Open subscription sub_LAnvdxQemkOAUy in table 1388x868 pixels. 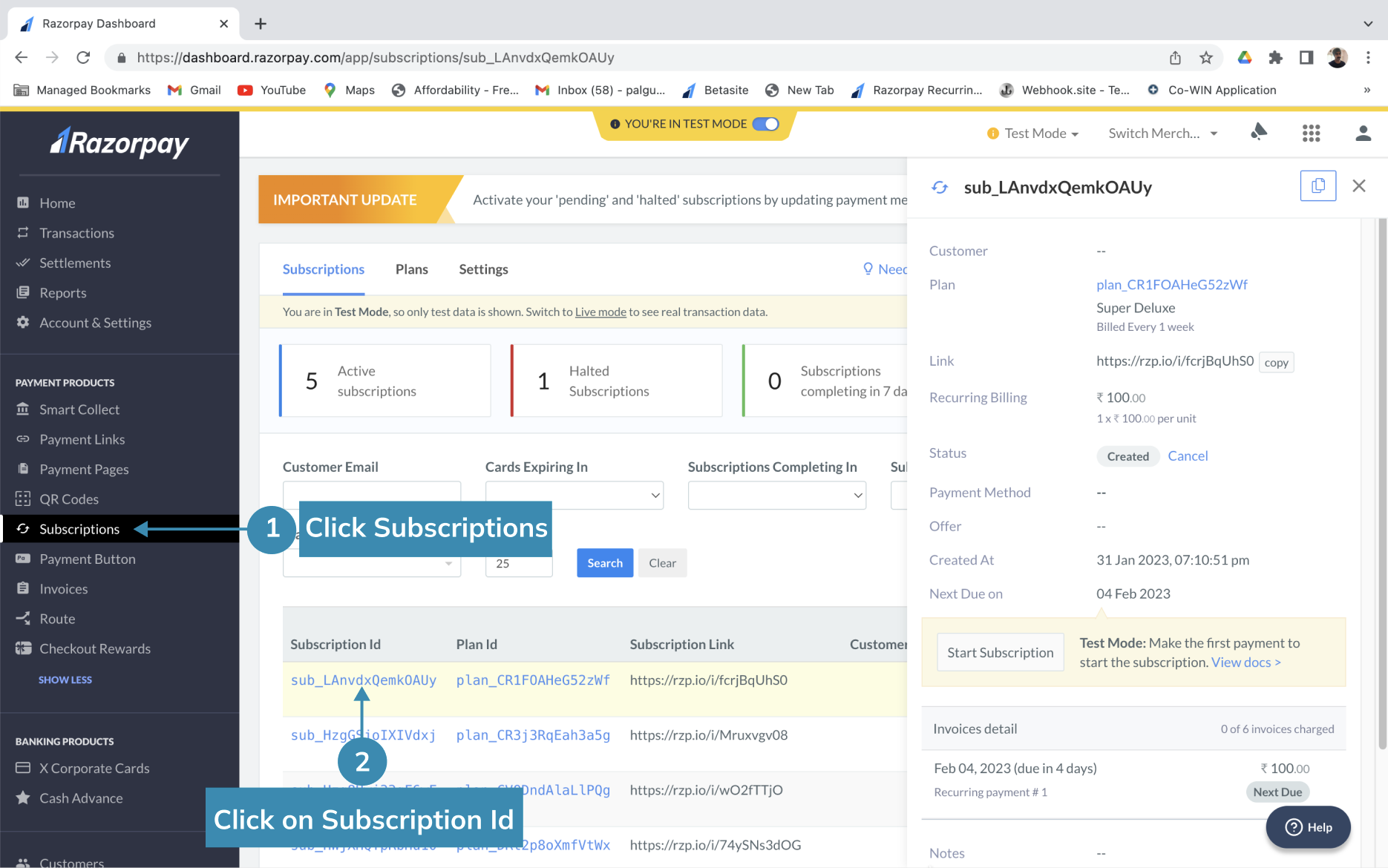pyautogui.click(x=364, y=680)
